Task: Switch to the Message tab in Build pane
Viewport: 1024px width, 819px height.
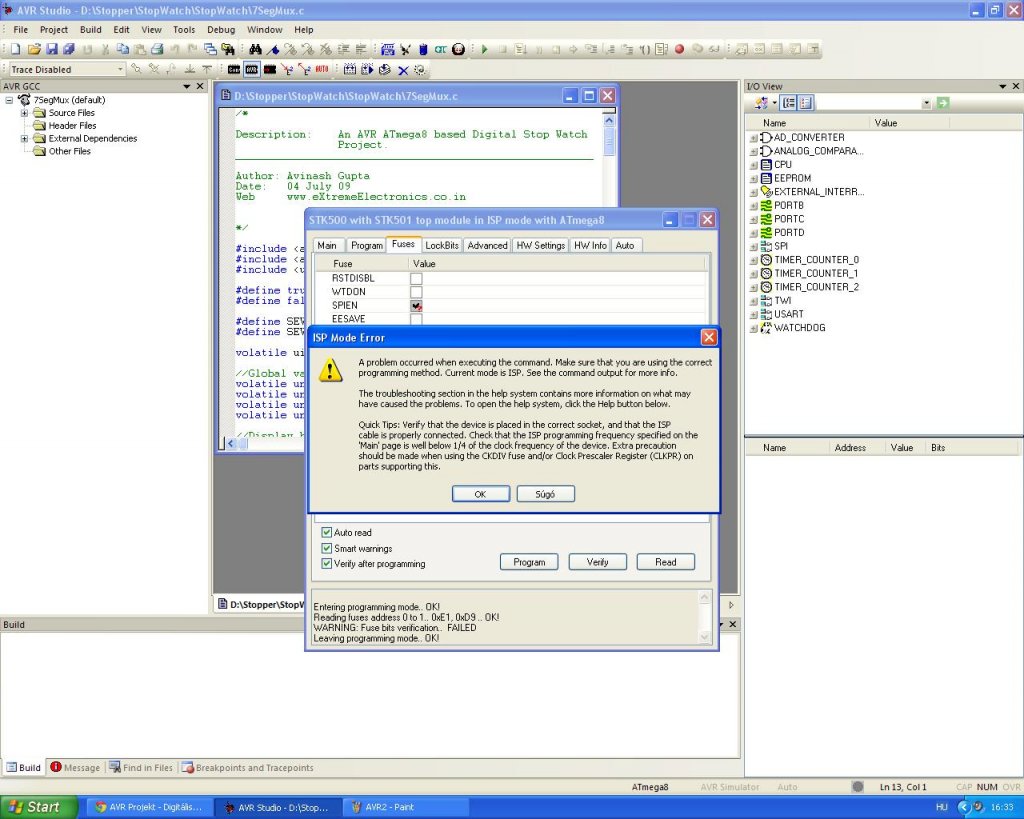Action: click(x=75, y=767)
